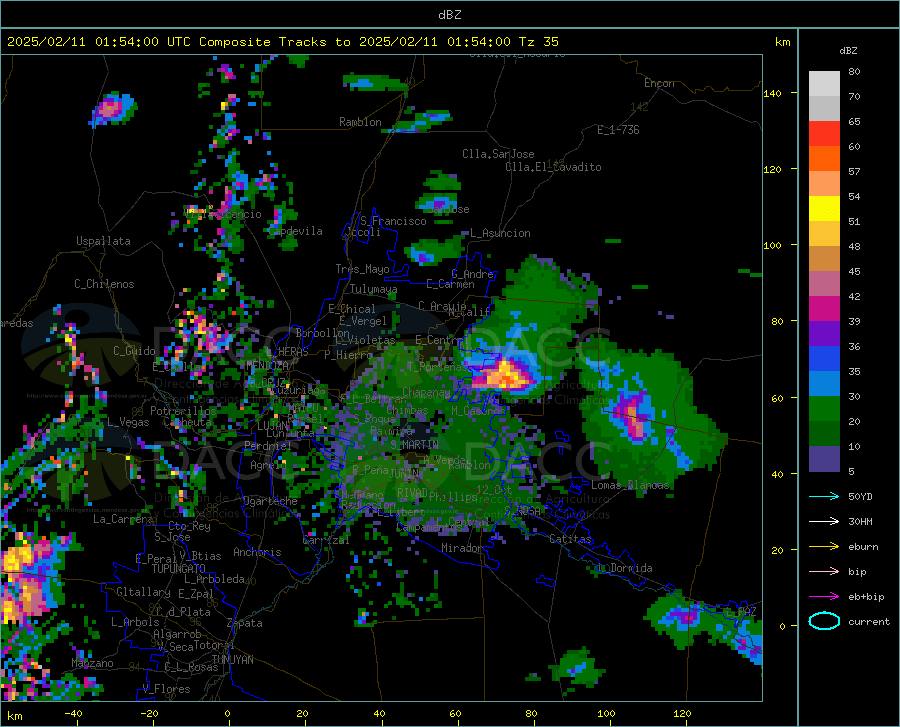Viewport: 900px width, 727px height.
Task: Click the JUNIN label
Action: point(404,473)
